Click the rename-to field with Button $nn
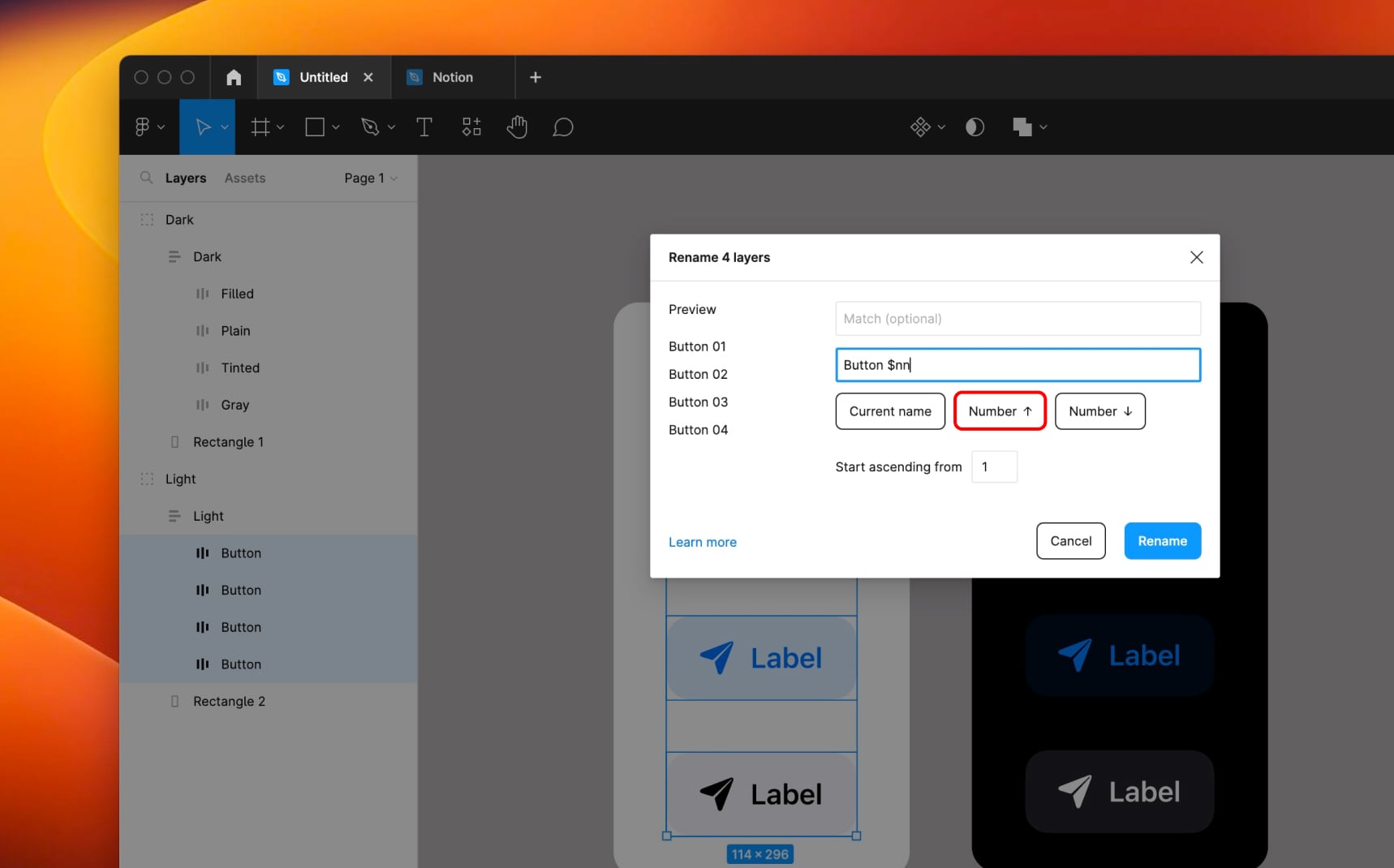 click(x=1018, y=365)
